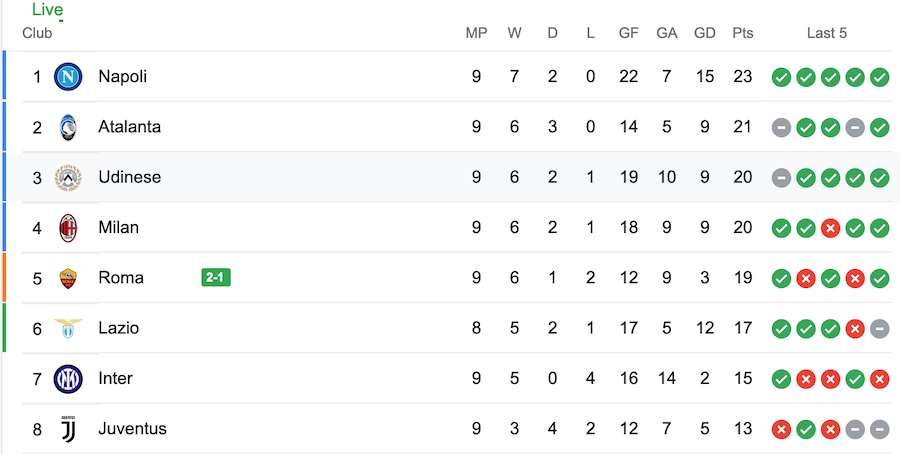
Task: Click Milan's red loss icon in Last 5
Action: (x=830, y=227)
